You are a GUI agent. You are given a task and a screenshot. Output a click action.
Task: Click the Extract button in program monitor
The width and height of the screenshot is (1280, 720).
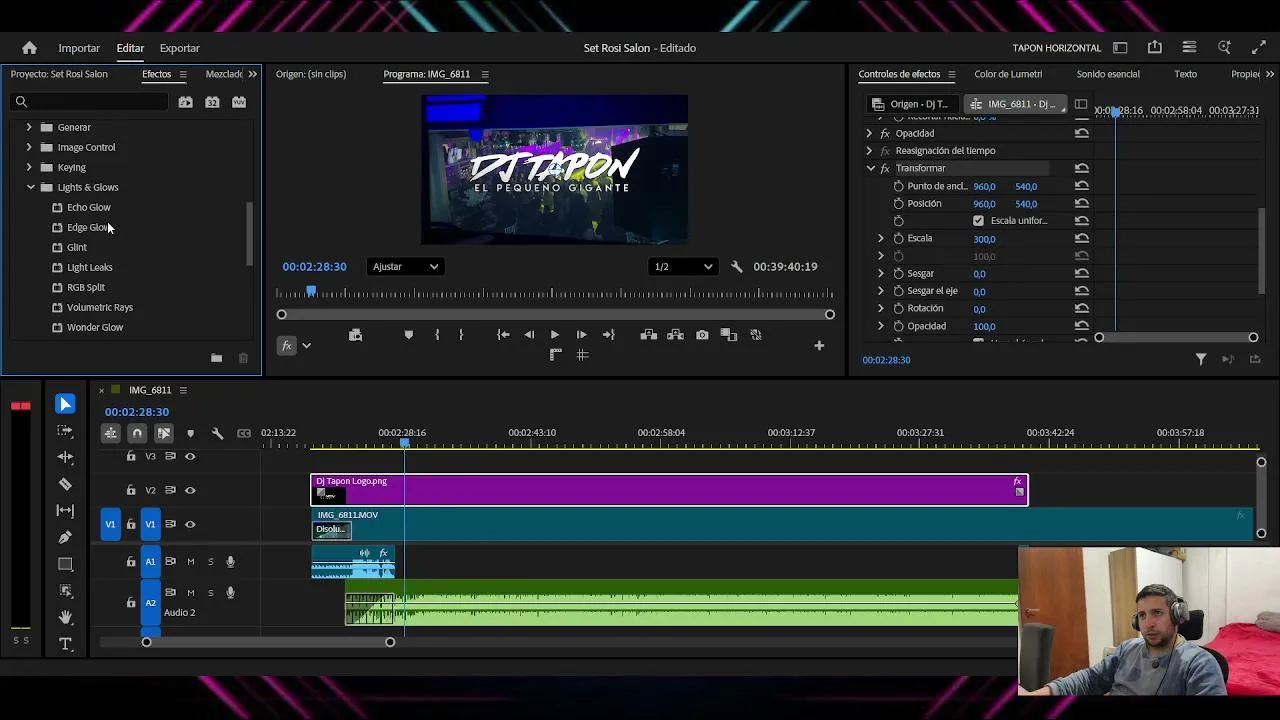(675, 335)
